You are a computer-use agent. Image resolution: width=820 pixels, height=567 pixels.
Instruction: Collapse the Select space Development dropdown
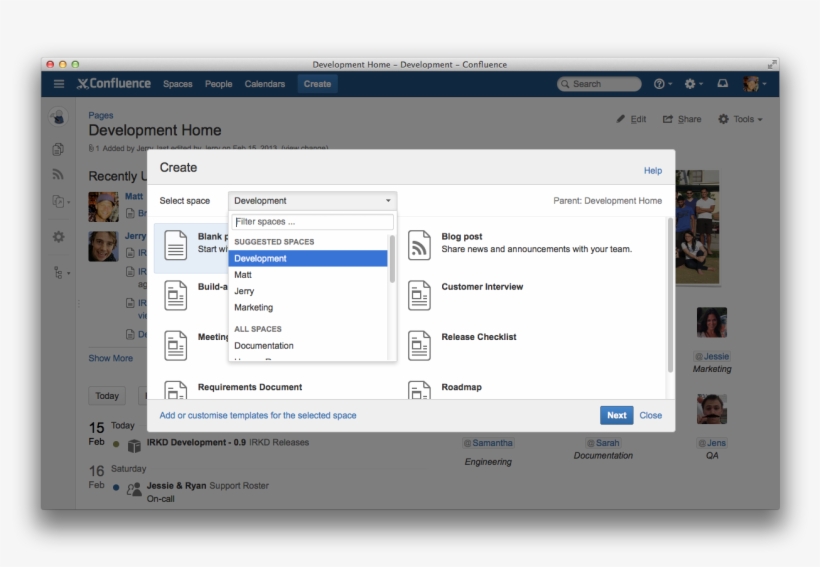[313, 201]
